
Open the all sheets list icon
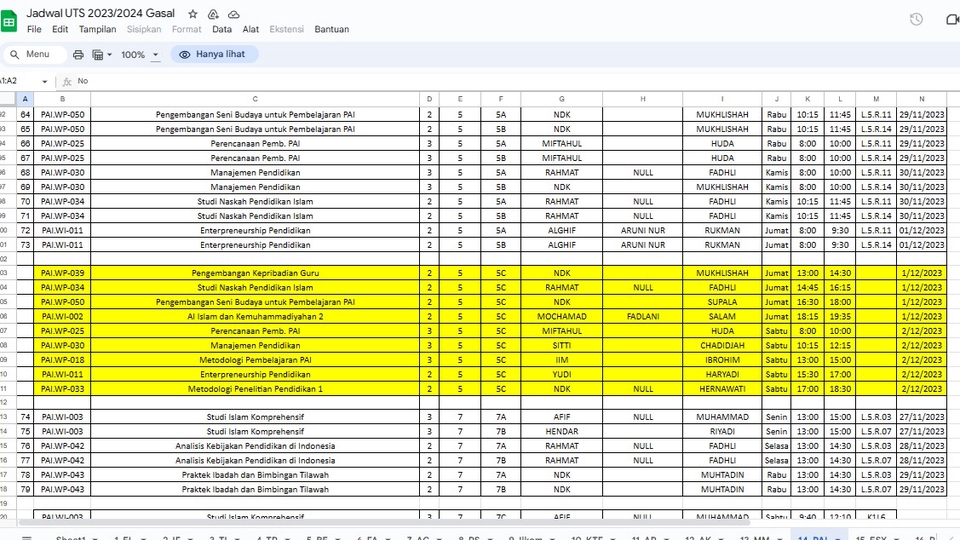[27, 538]
